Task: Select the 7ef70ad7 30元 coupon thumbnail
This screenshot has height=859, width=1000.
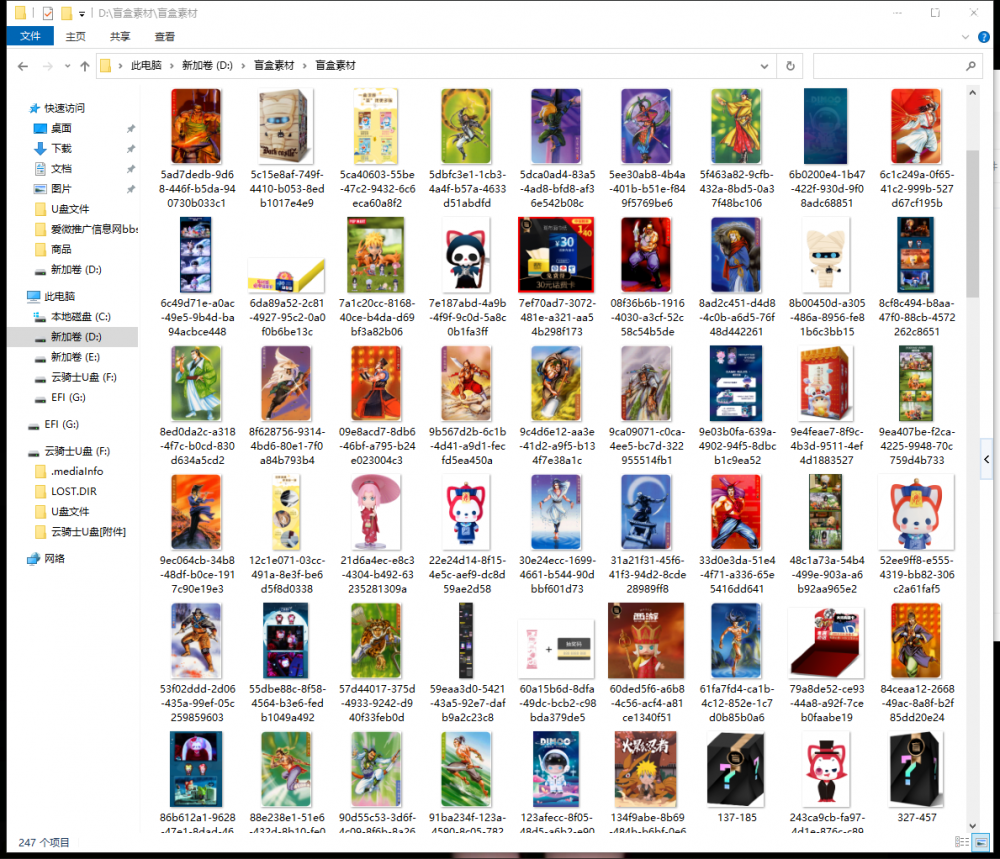Action: tap(556, 255)
